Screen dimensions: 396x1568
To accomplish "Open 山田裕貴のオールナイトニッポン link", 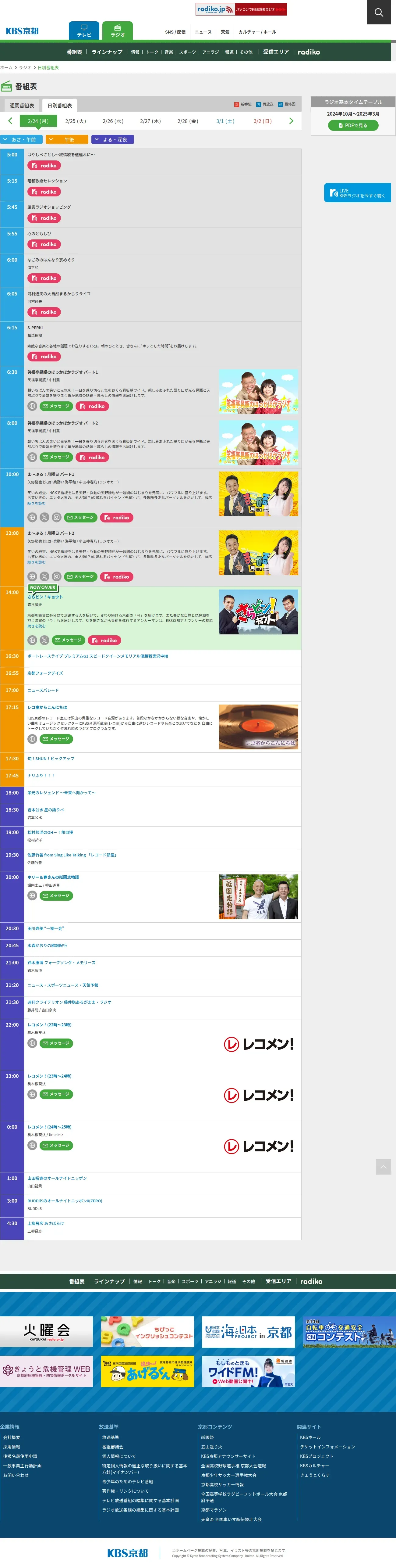I will coord(57,1179).
